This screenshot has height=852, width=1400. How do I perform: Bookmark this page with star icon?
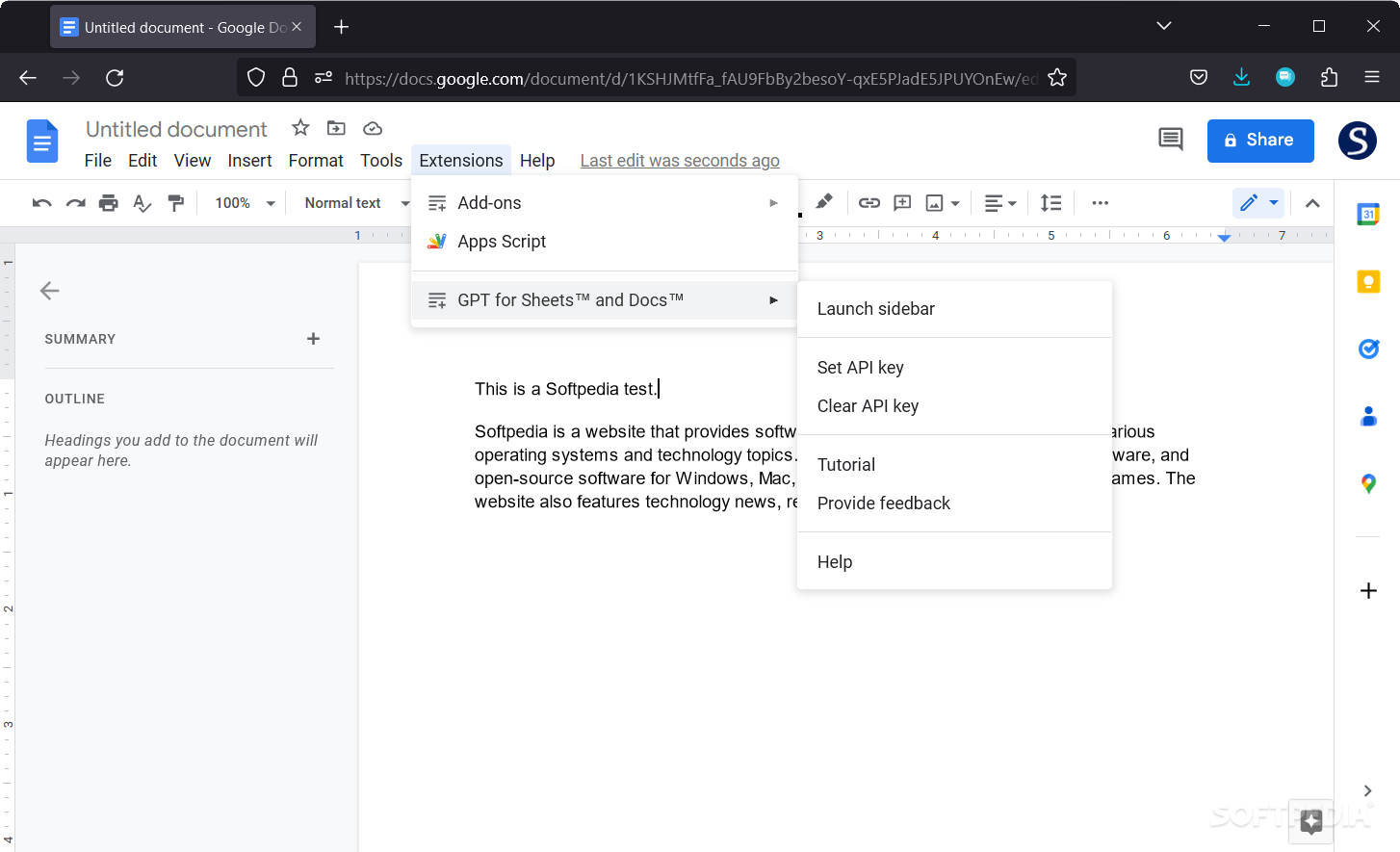point(1057,78)
